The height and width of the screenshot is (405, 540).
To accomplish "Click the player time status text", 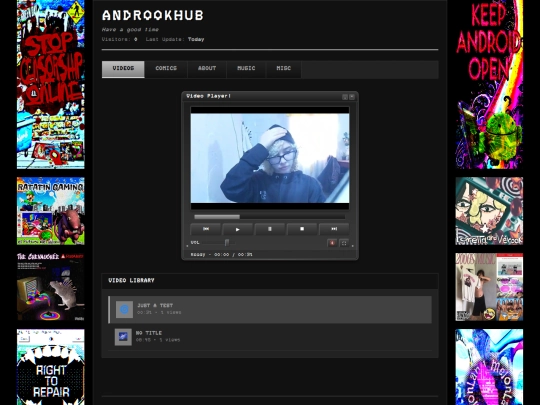I will [221, 255].
